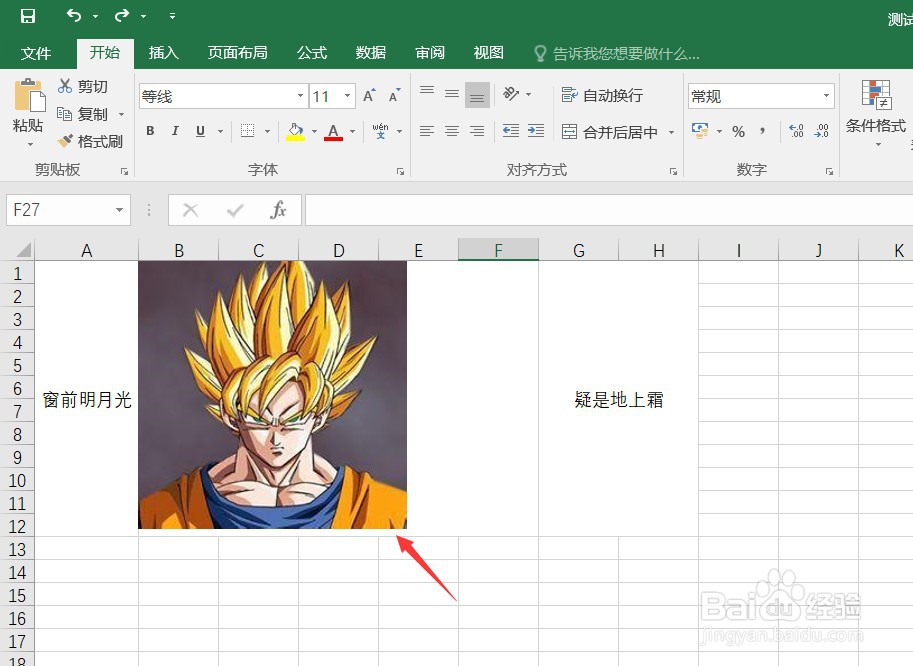Click the Redo arrow icon

pyautogui.click(x=121, y=15)
